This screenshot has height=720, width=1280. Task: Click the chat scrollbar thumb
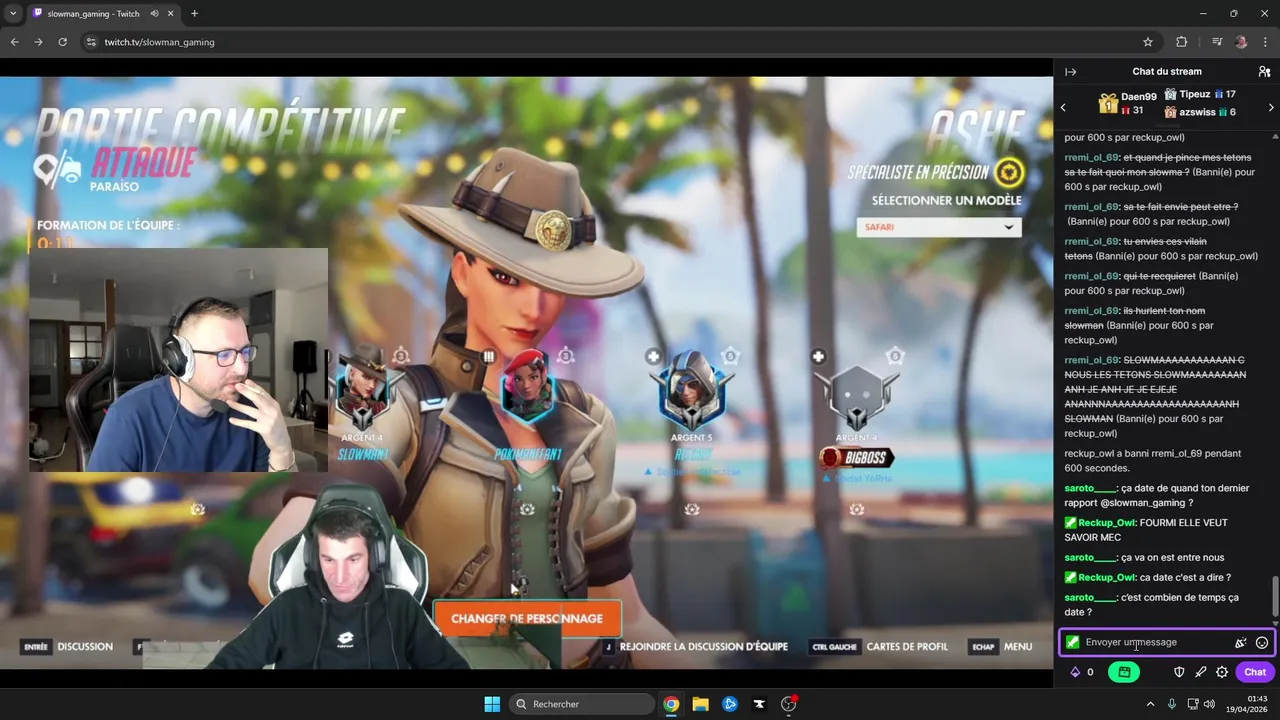coord(1274,597)
